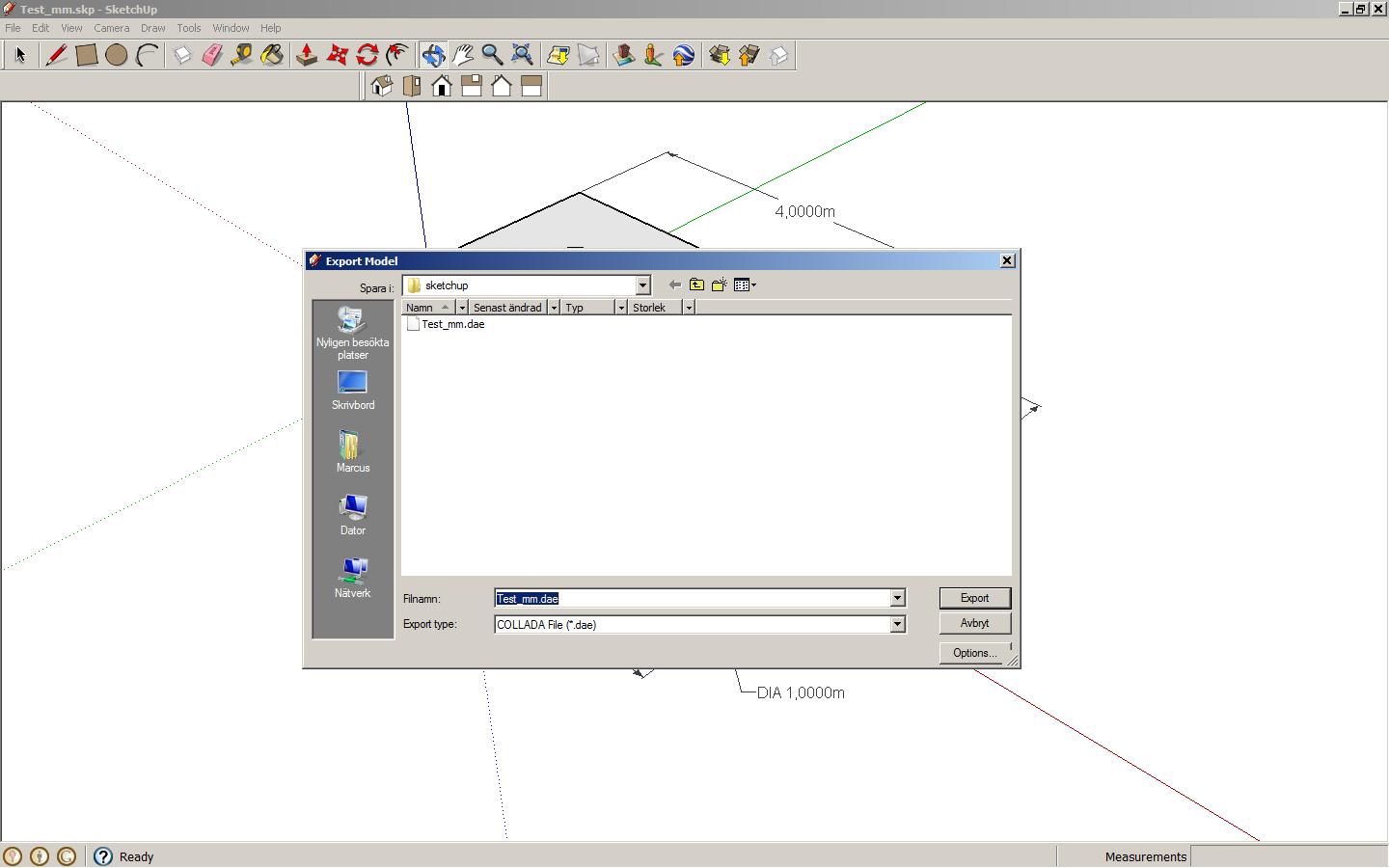
Task: Pick the Paint Bucket tool
Action: [272, 55]
